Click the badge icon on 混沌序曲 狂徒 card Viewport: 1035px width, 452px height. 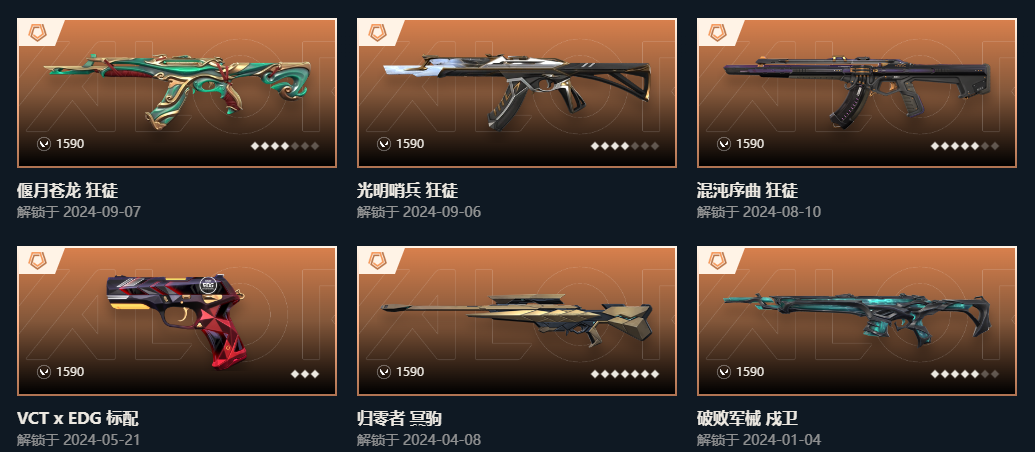pos(718,32)
